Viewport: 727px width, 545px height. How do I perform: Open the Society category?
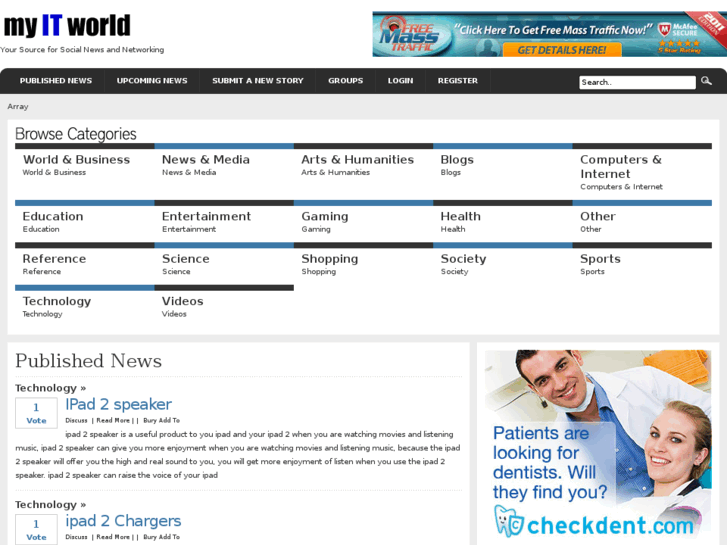463,259
